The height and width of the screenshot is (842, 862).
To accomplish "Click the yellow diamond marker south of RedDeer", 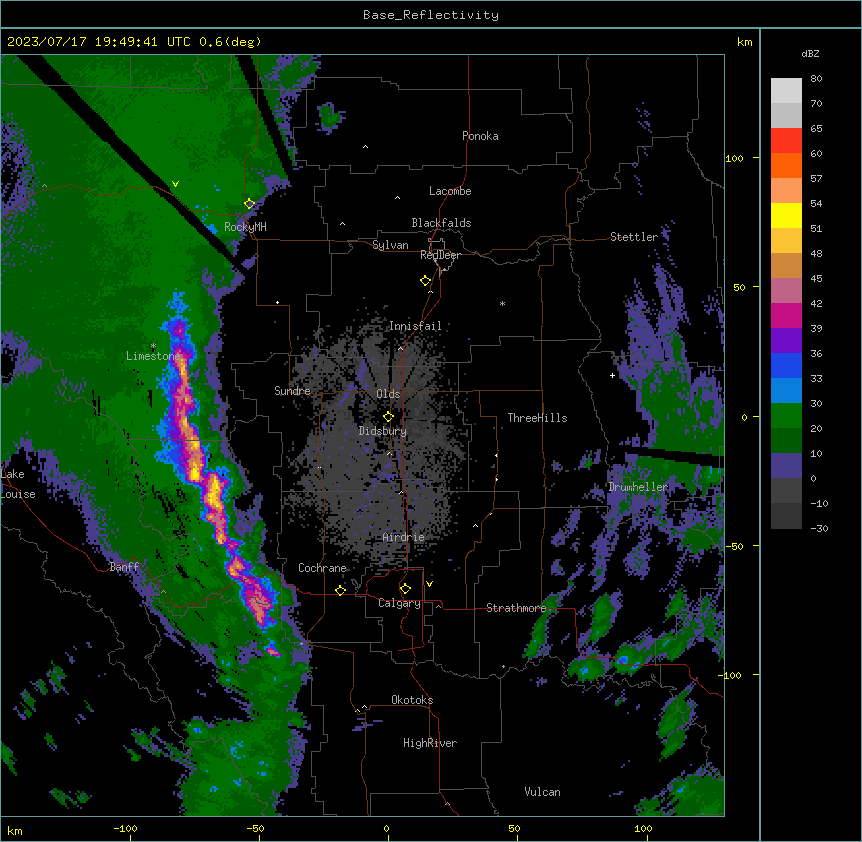I will click(x=426, y=281).
